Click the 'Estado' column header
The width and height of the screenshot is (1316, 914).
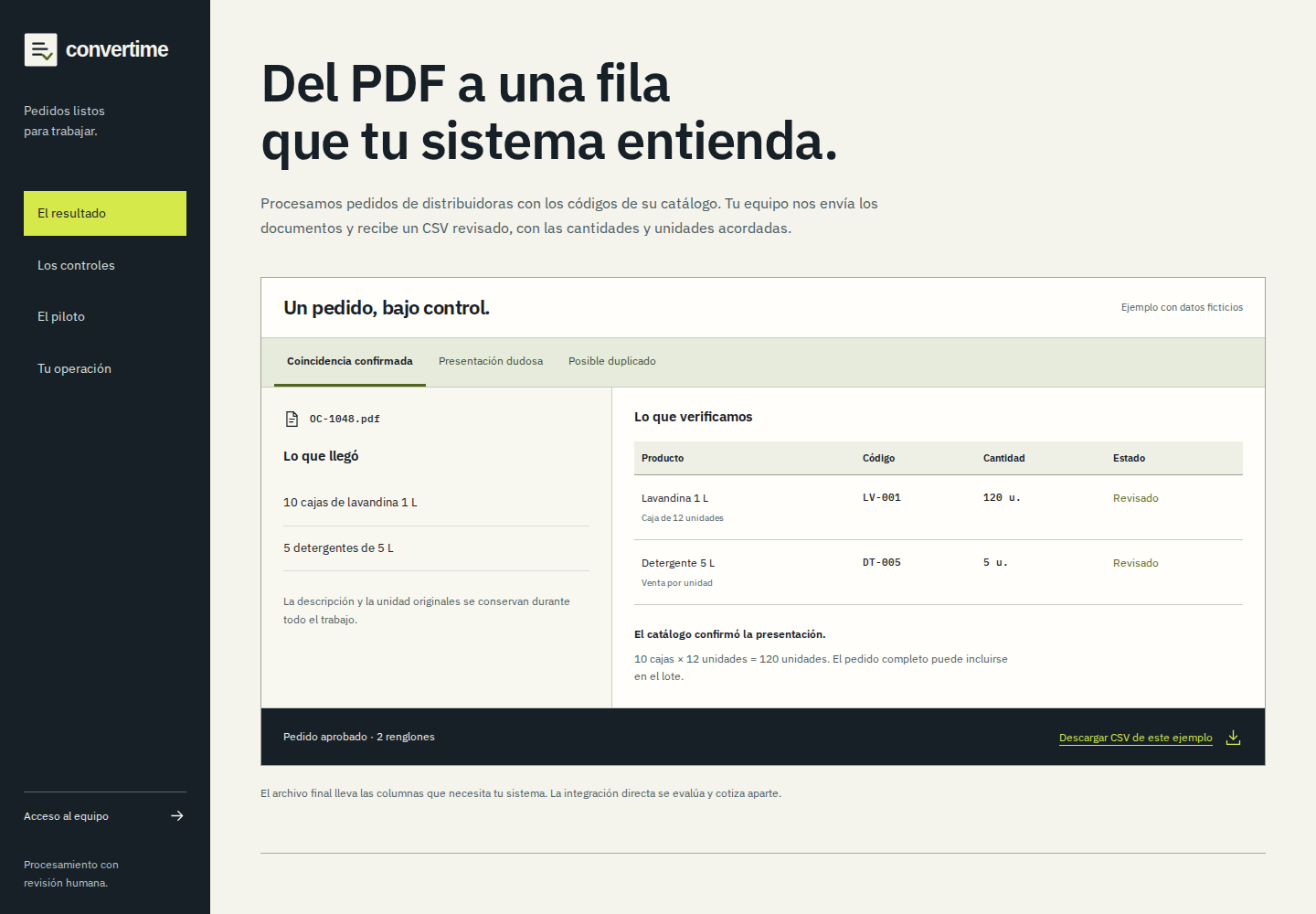(x=1130, y=459)
